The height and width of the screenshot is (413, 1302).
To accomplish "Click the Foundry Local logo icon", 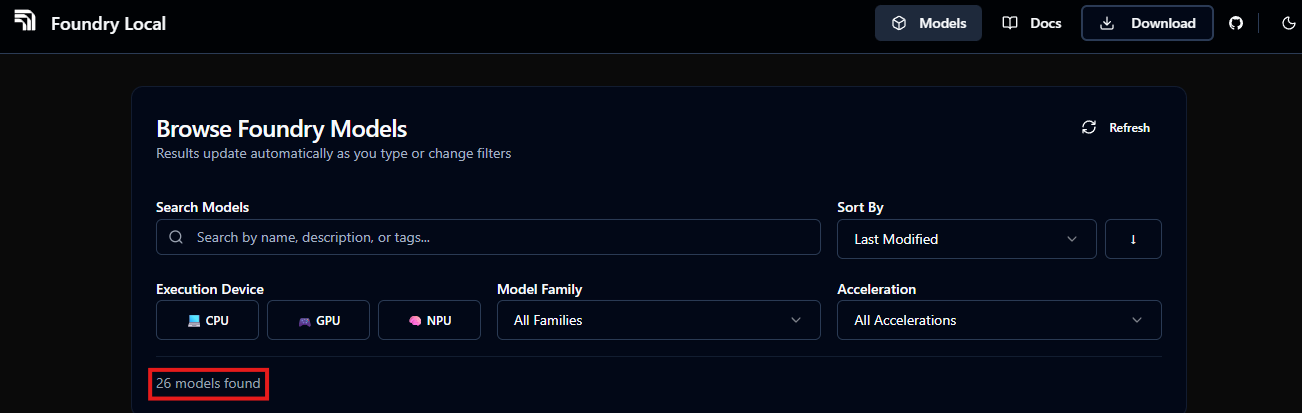I will coord(25,20).
